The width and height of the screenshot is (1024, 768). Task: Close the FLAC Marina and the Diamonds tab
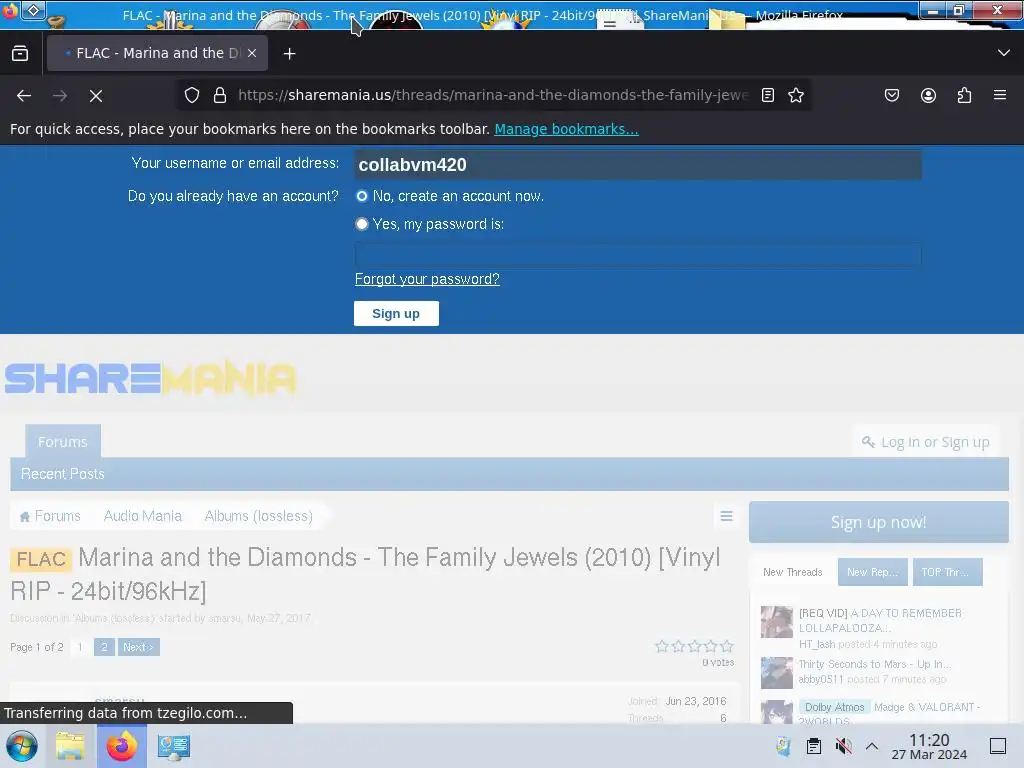point(252,54)
